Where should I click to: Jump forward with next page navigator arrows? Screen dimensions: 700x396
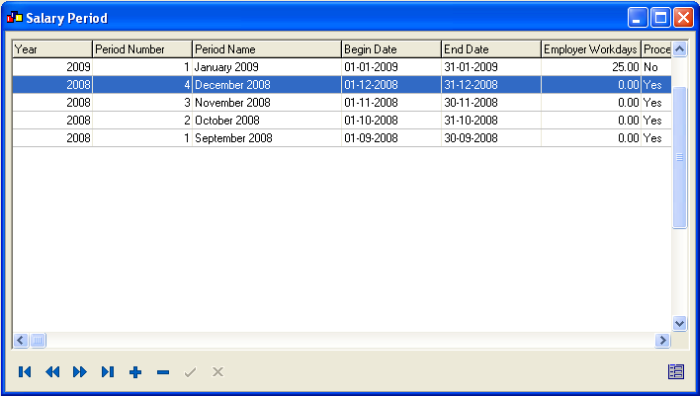[80, 372]
